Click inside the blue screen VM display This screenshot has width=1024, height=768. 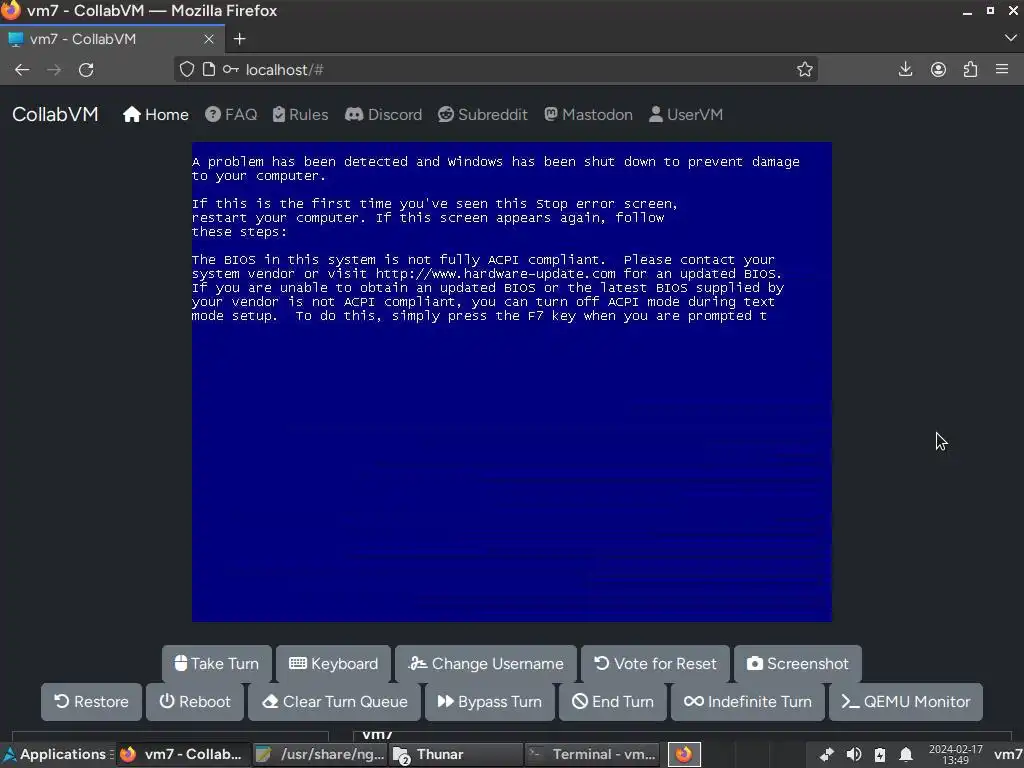(511, 382)
